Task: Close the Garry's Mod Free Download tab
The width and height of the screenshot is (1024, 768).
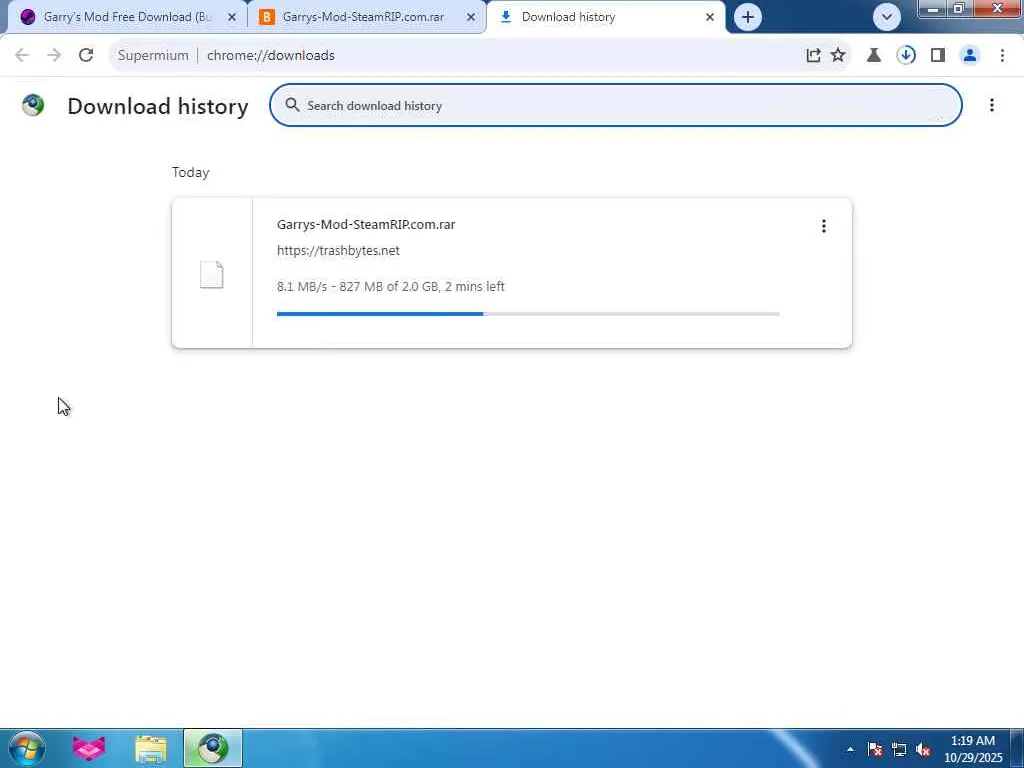Action: (x=232, y=17)
